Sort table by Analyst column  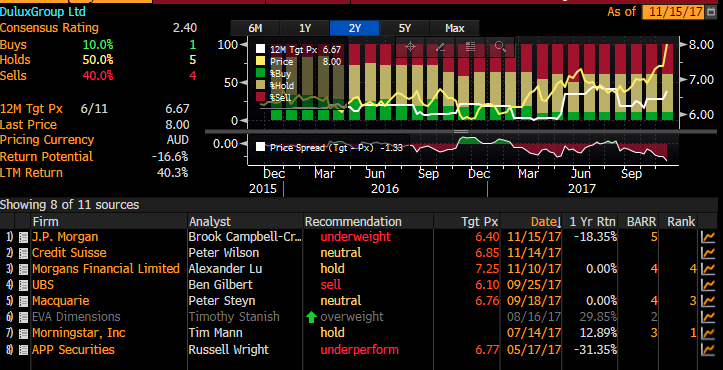tap(246, 221)
